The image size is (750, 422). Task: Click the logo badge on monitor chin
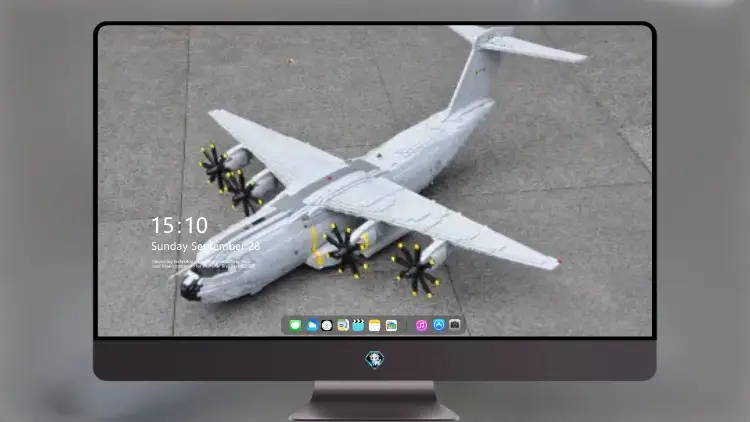[375, 359]
